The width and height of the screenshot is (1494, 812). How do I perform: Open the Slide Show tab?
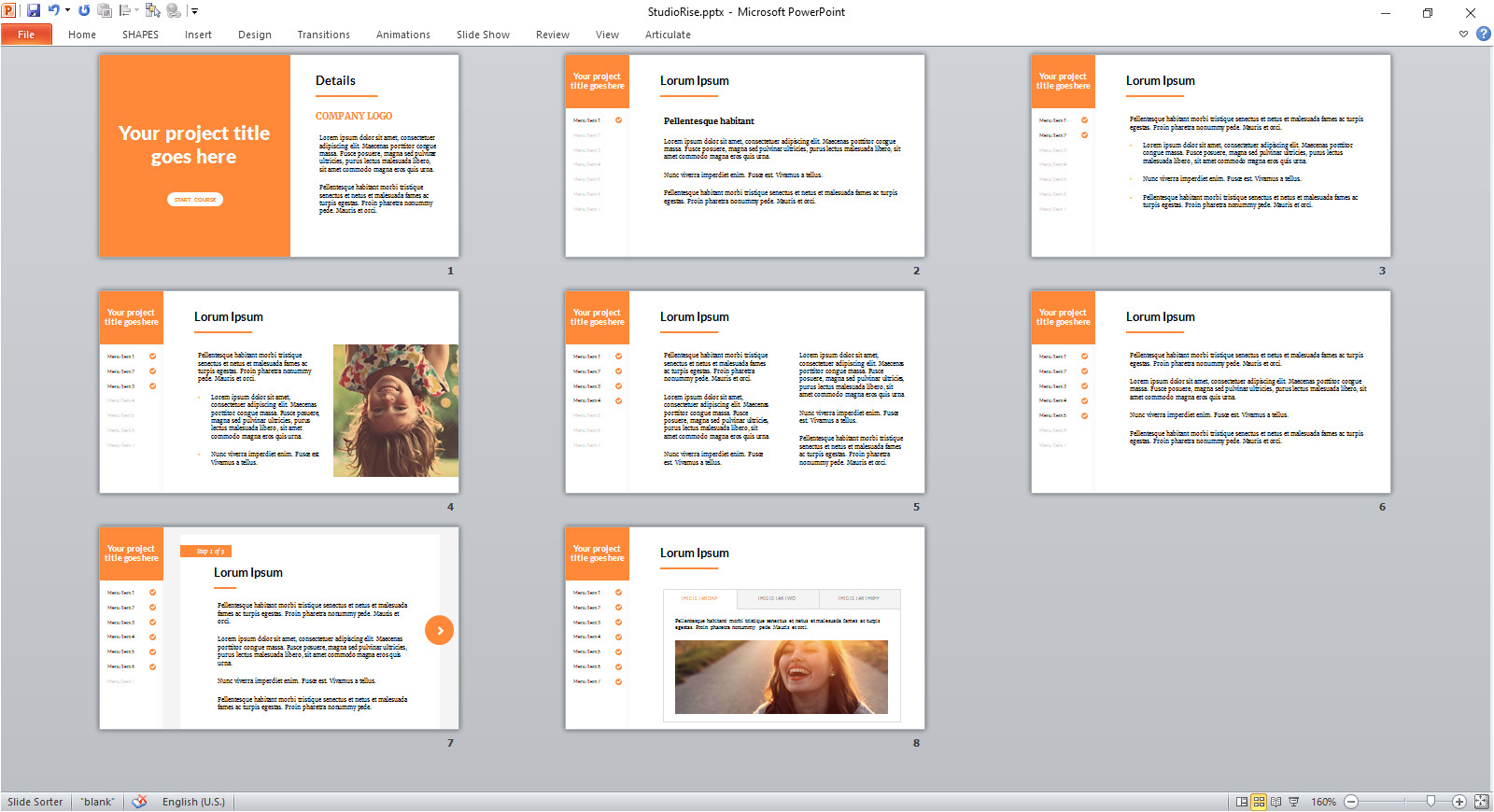[483, 35]
